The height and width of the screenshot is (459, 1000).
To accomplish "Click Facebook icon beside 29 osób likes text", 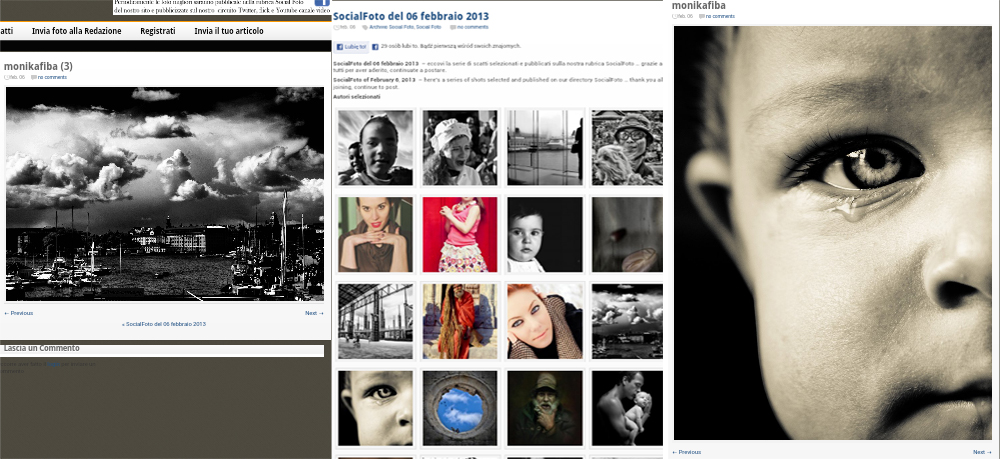I will coord(376,47).
